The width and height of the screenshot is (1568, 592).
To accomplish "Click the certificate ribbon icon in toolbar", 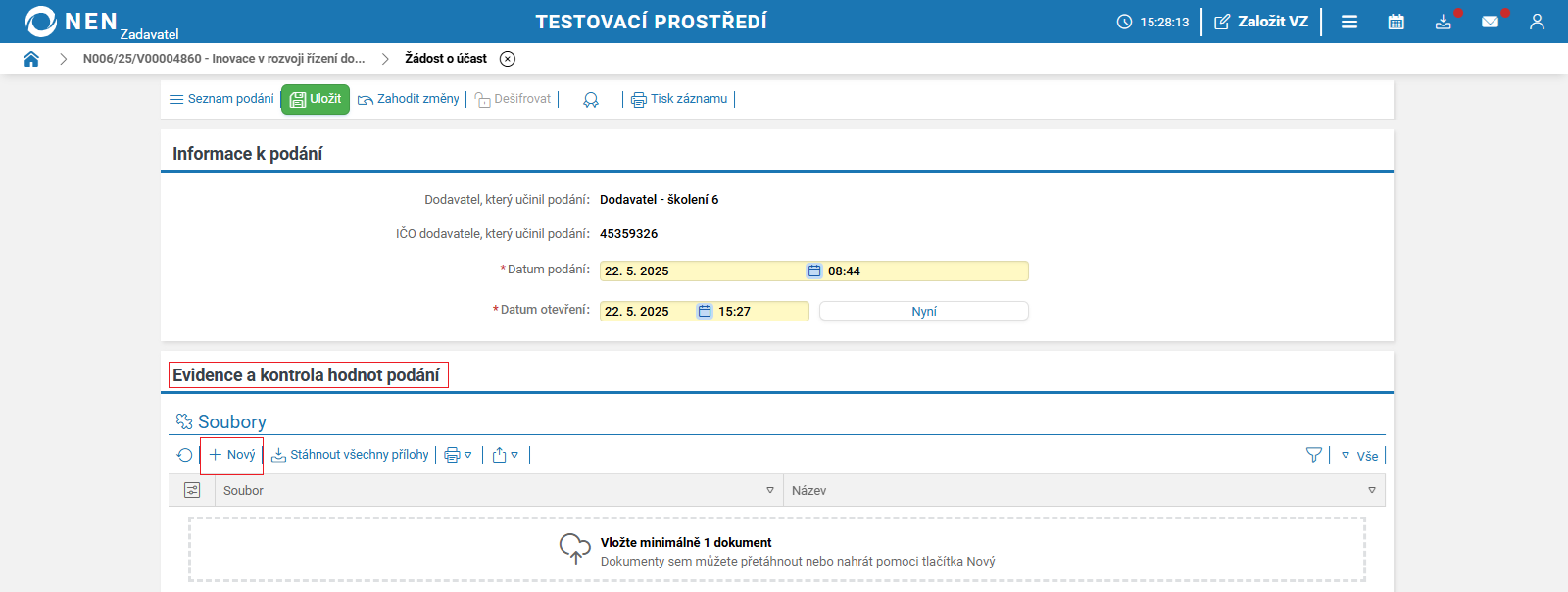I will coord(591,100).
